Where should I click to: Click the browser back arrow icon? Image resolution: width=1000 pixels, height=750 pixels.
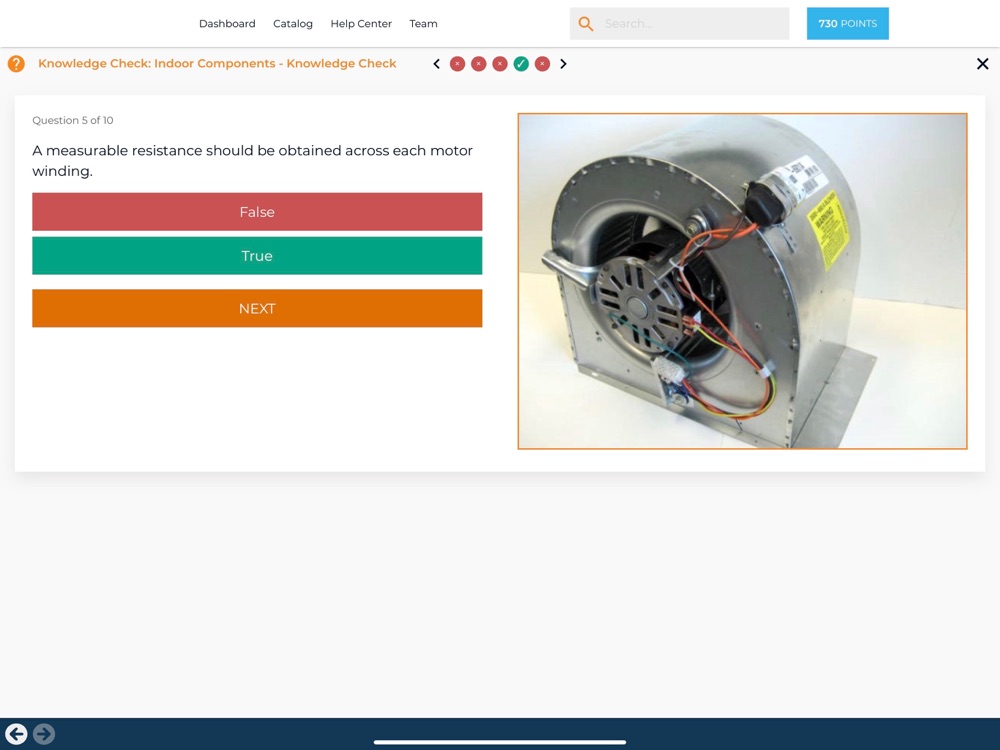16,734
